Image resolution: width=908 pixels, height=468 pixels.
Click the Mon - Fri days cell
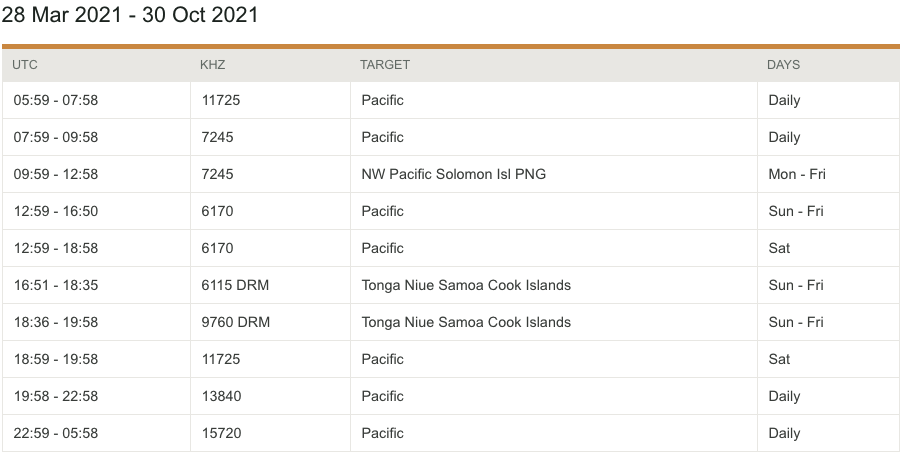[x=796, y=174]
